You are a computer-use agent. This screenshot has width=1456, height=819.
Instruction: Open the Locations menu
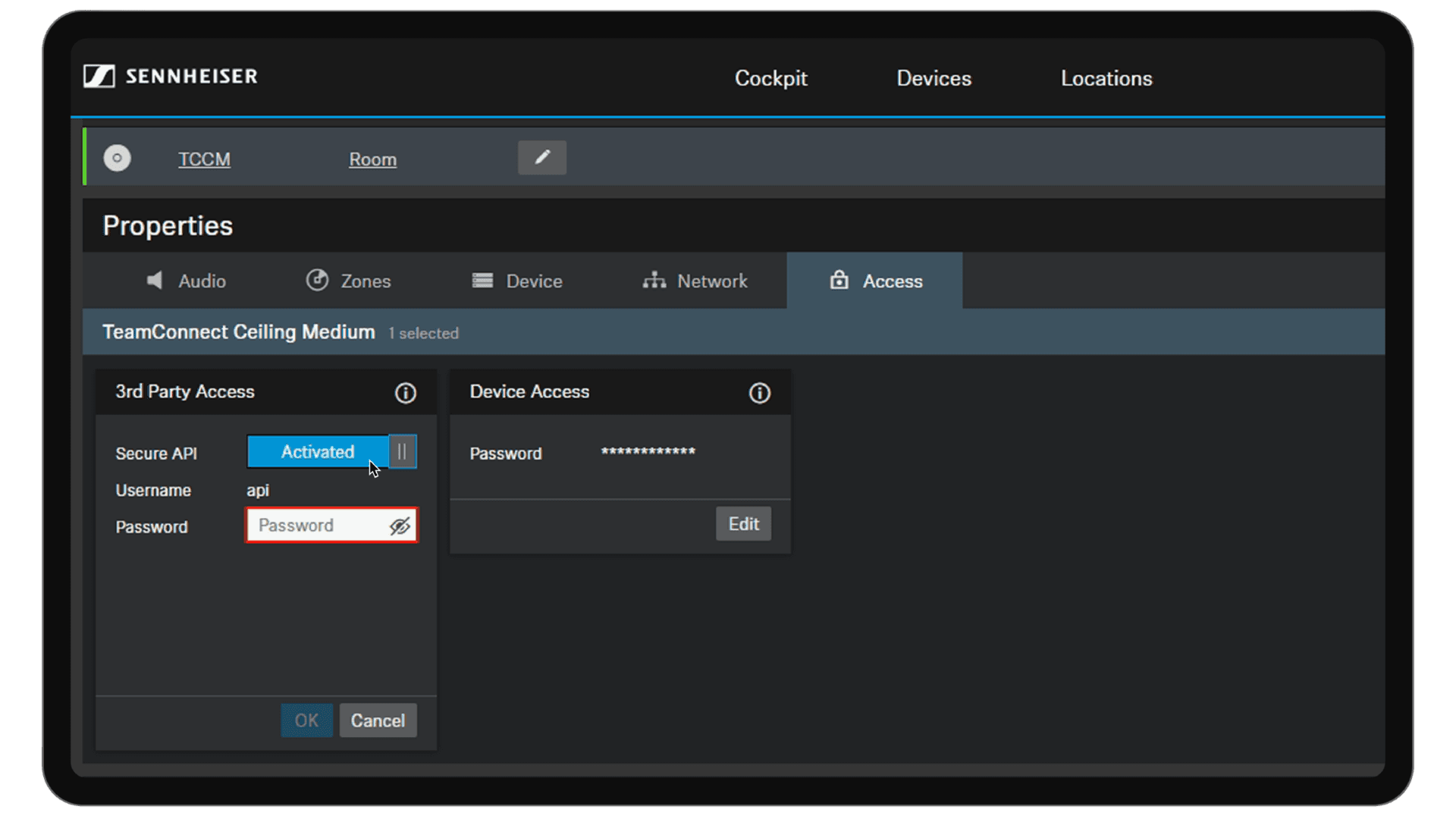click(x=1106, y=78)
